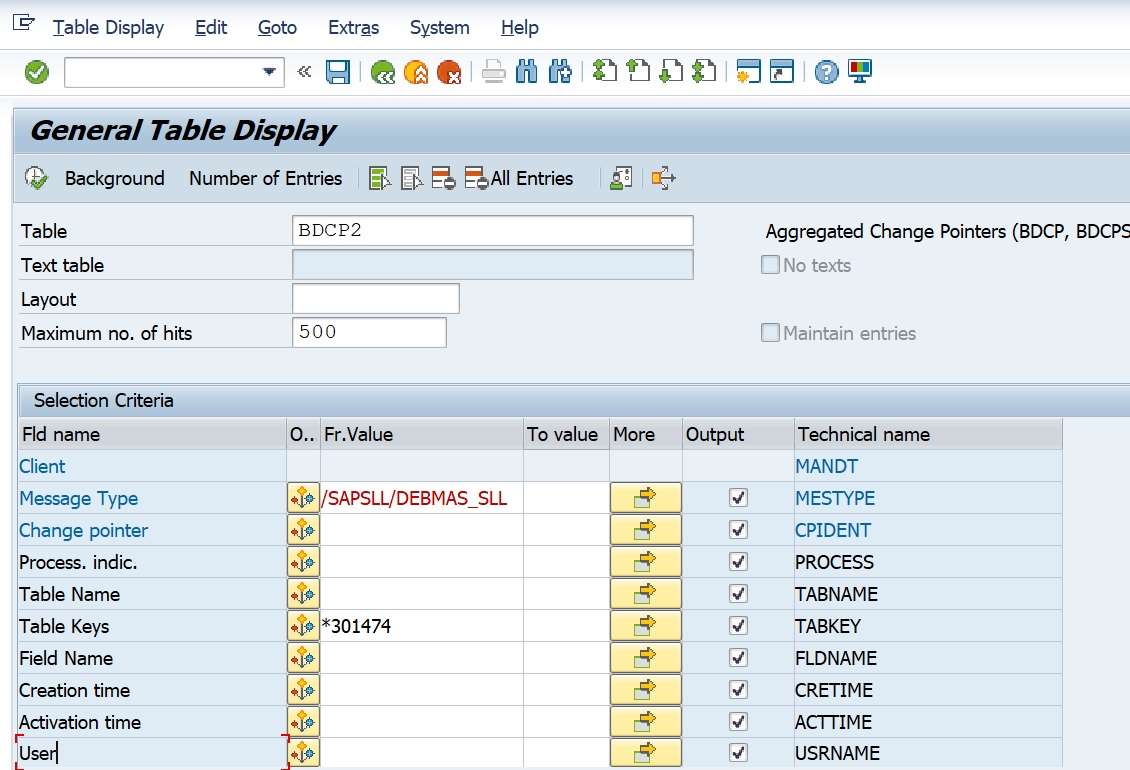1130x770 pixels.
Task: Run the query via the Background button
Action: pyautogui.click(x=114, y=178)
